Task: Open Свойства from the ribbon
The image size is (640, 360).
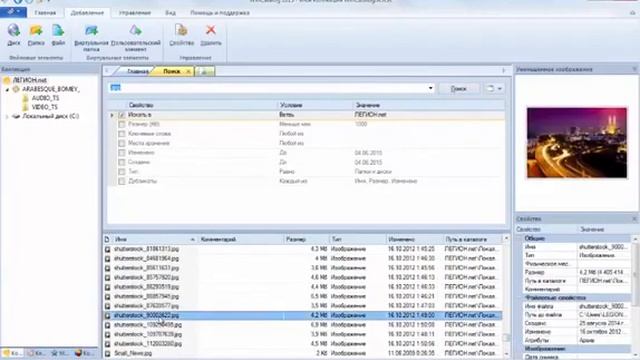Action: (x=181, y=31)
